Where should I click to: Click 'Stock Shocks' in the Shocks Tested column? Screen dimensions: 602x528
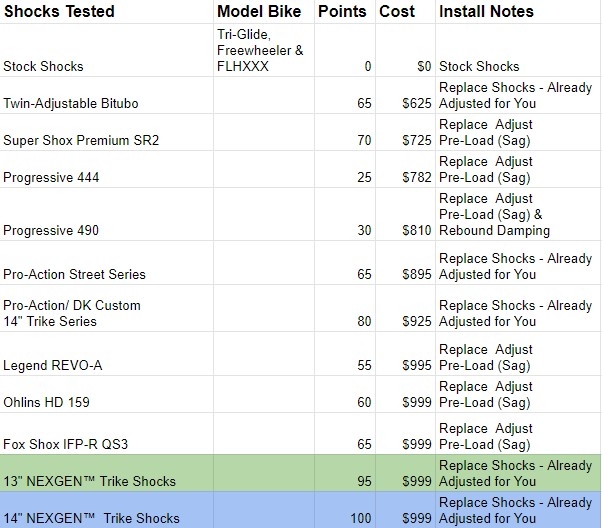tap(107, 50)
